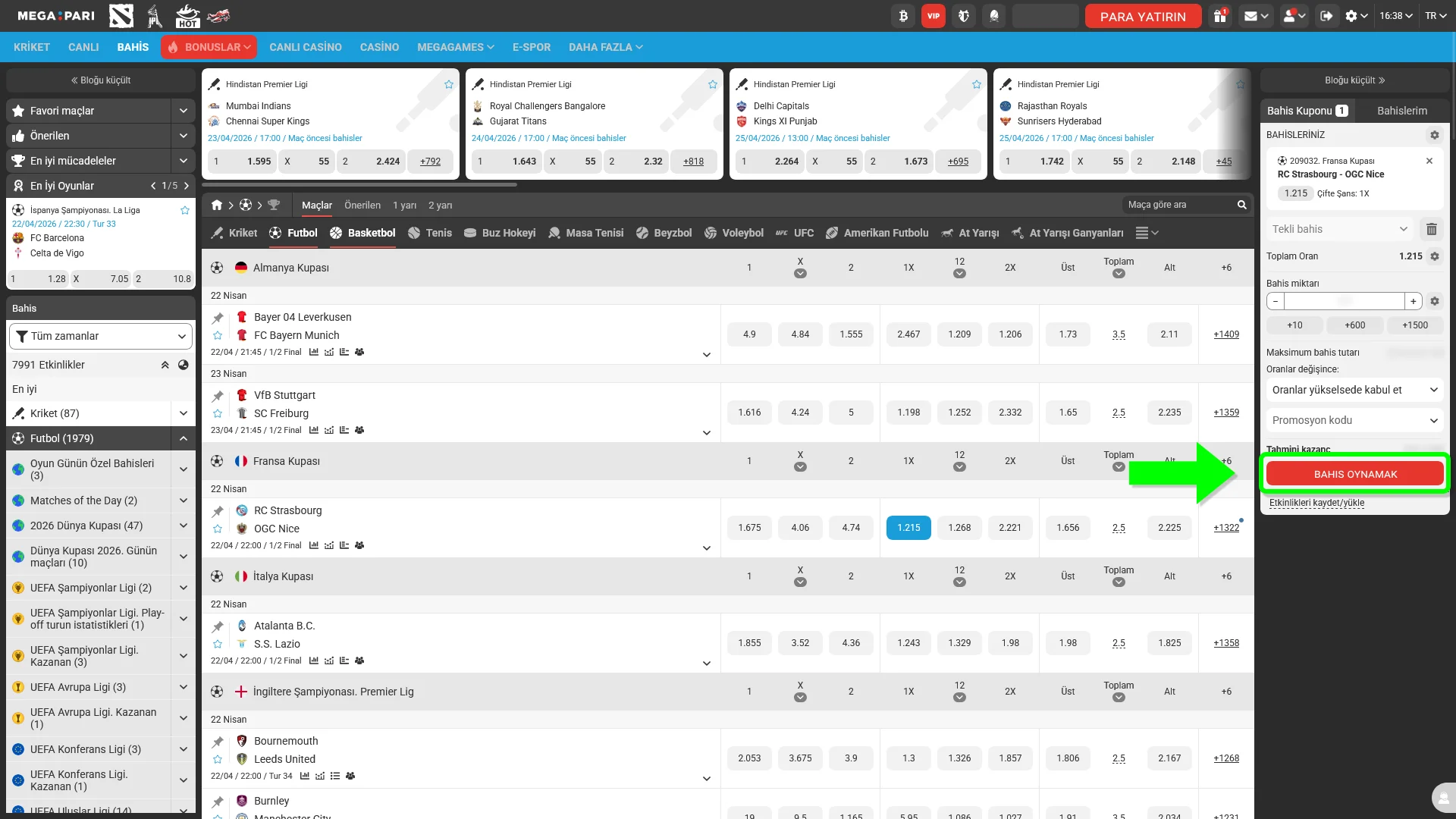Click the PARA YATIRIN deposit button

coord(1143,16)
